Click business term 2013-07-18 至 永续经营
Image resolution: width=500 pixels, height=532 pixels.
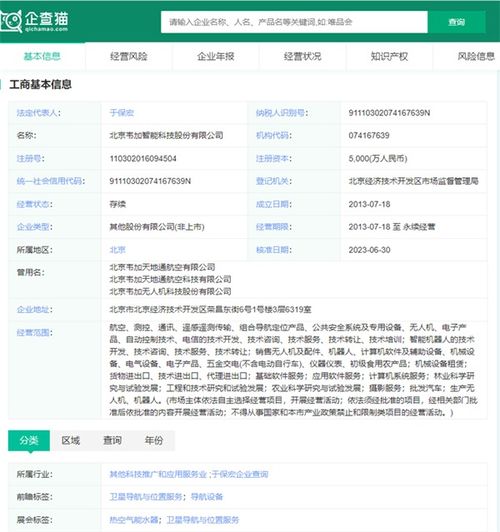(x=392, y=227)
